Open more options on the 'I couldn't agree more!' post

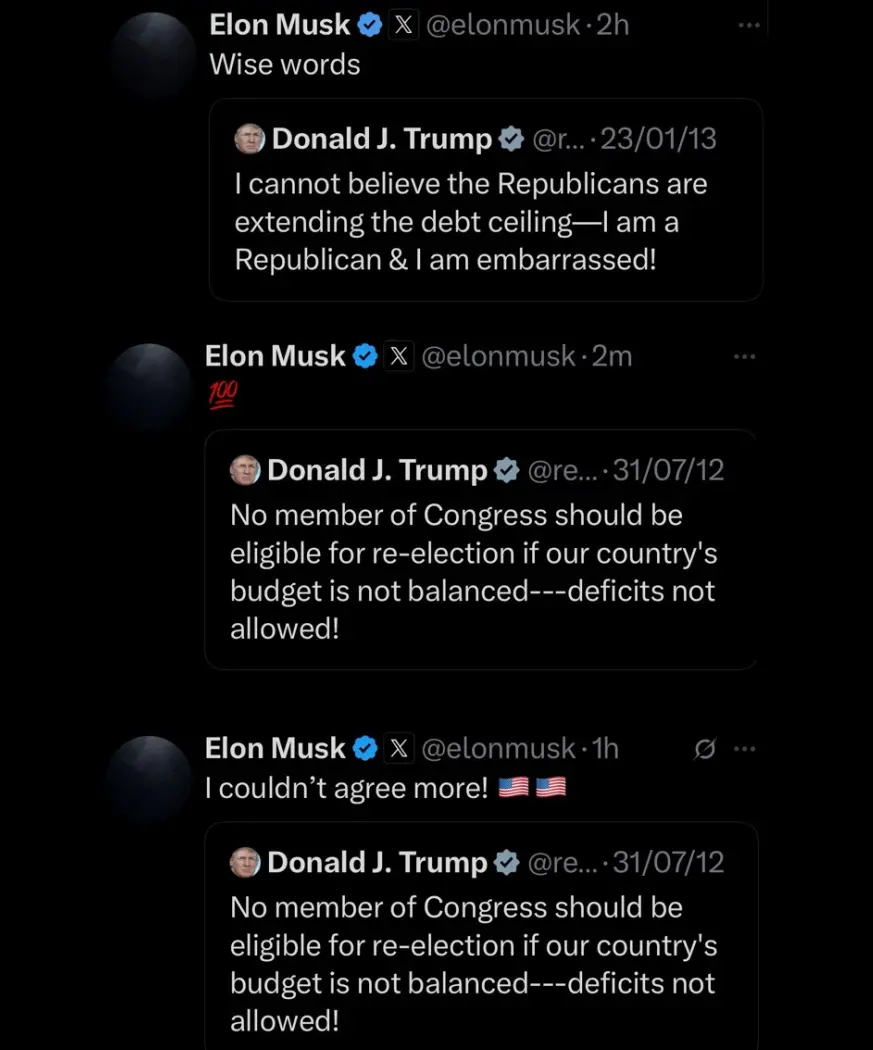pos(744,749)
